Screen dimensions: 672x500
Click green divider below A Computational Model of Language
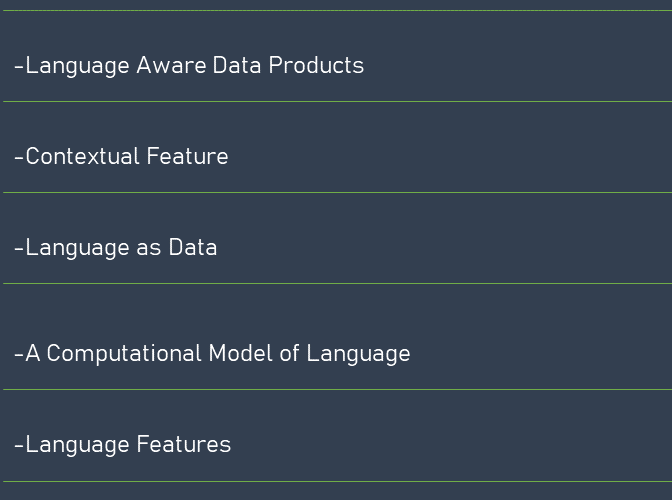(337, 389)
